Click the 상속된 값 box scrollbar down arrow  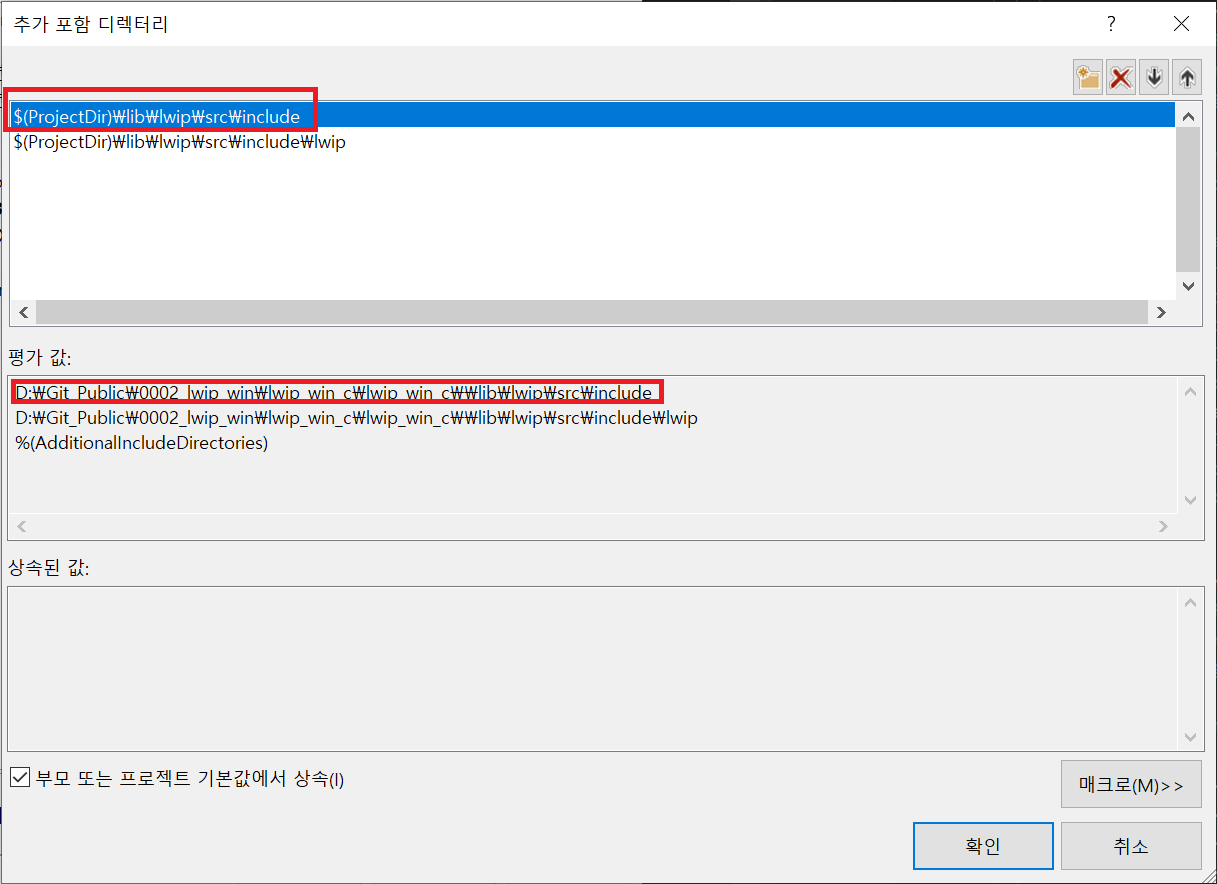[1190, 737]
